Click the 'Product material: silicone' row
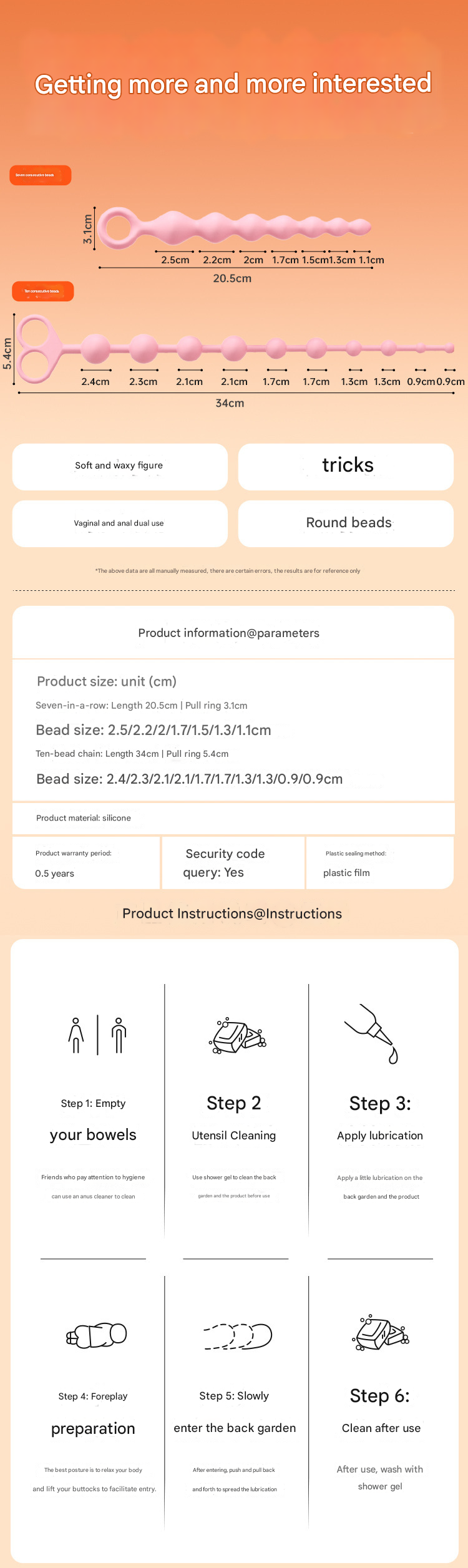 tap(233, 818)
